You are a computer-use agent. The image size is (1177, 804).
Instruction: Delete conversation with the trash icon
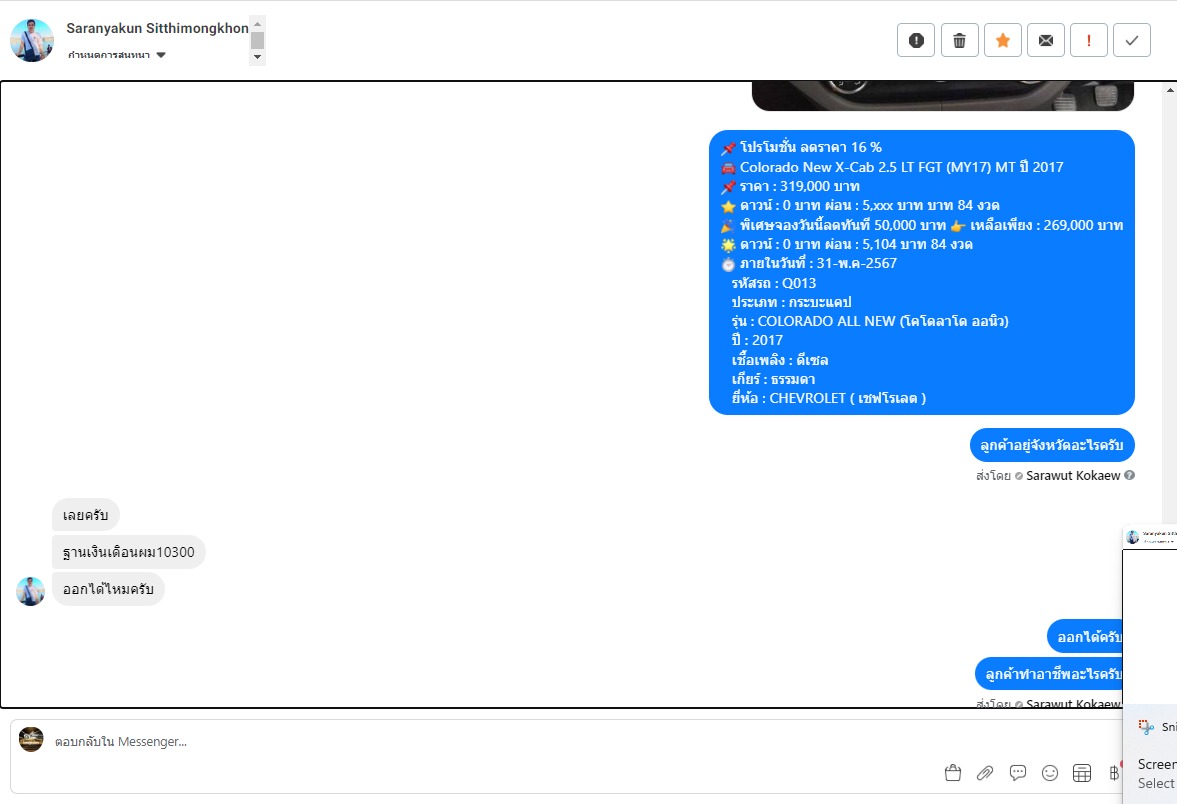(959, 41)
